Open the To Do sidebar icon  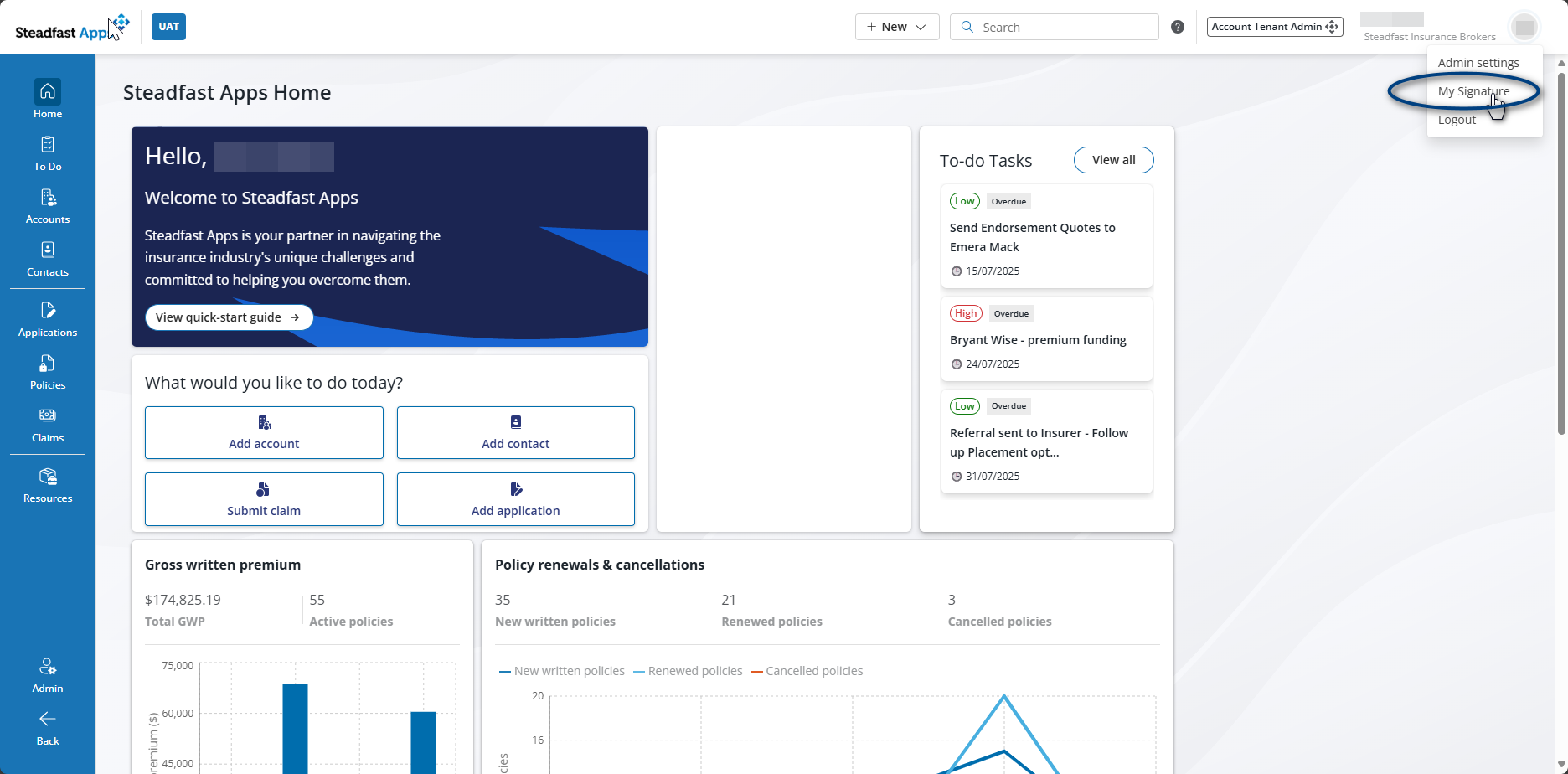pyautogui.click(x=48, y=153)
